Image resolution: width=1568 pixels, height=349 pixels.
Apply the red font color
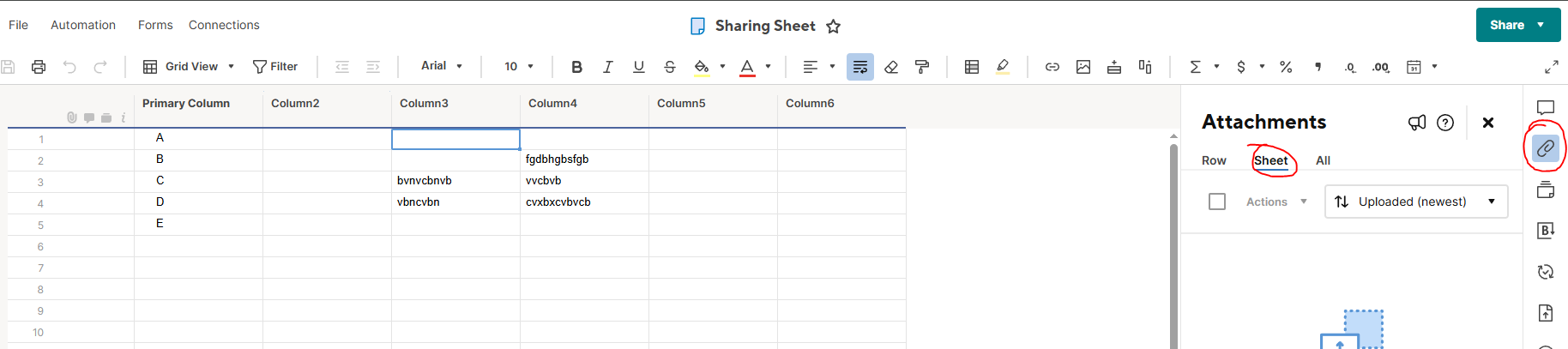click(x=747, y=67)
